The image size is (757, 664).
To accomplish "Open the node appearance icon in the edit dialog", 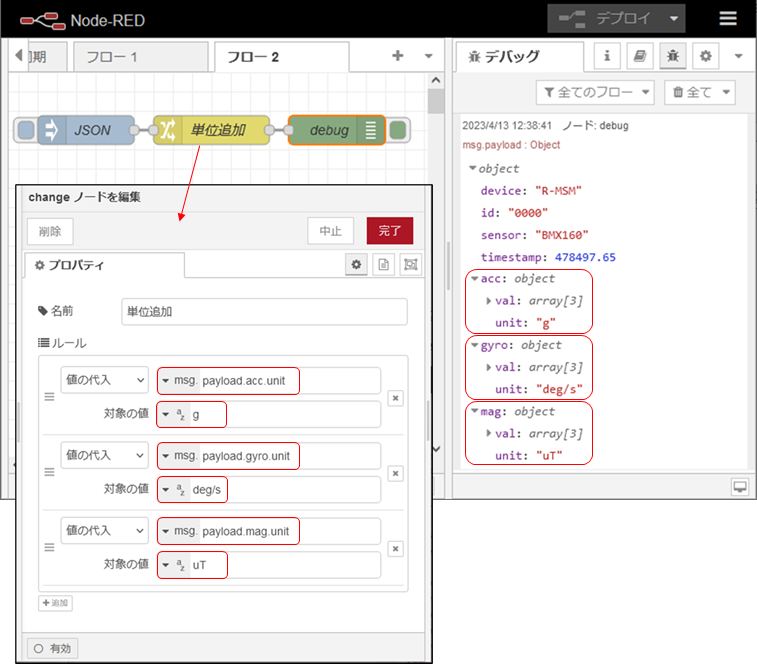I will pyautogui.click(x=410, y=264).
